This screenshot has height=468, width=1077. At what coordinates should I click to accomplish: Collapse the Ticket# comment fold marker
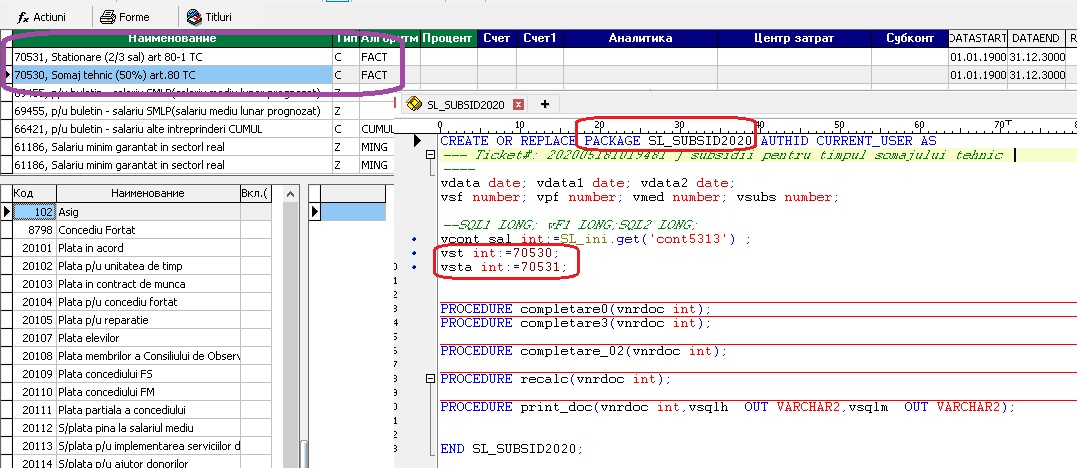click(x=431, y=155)
